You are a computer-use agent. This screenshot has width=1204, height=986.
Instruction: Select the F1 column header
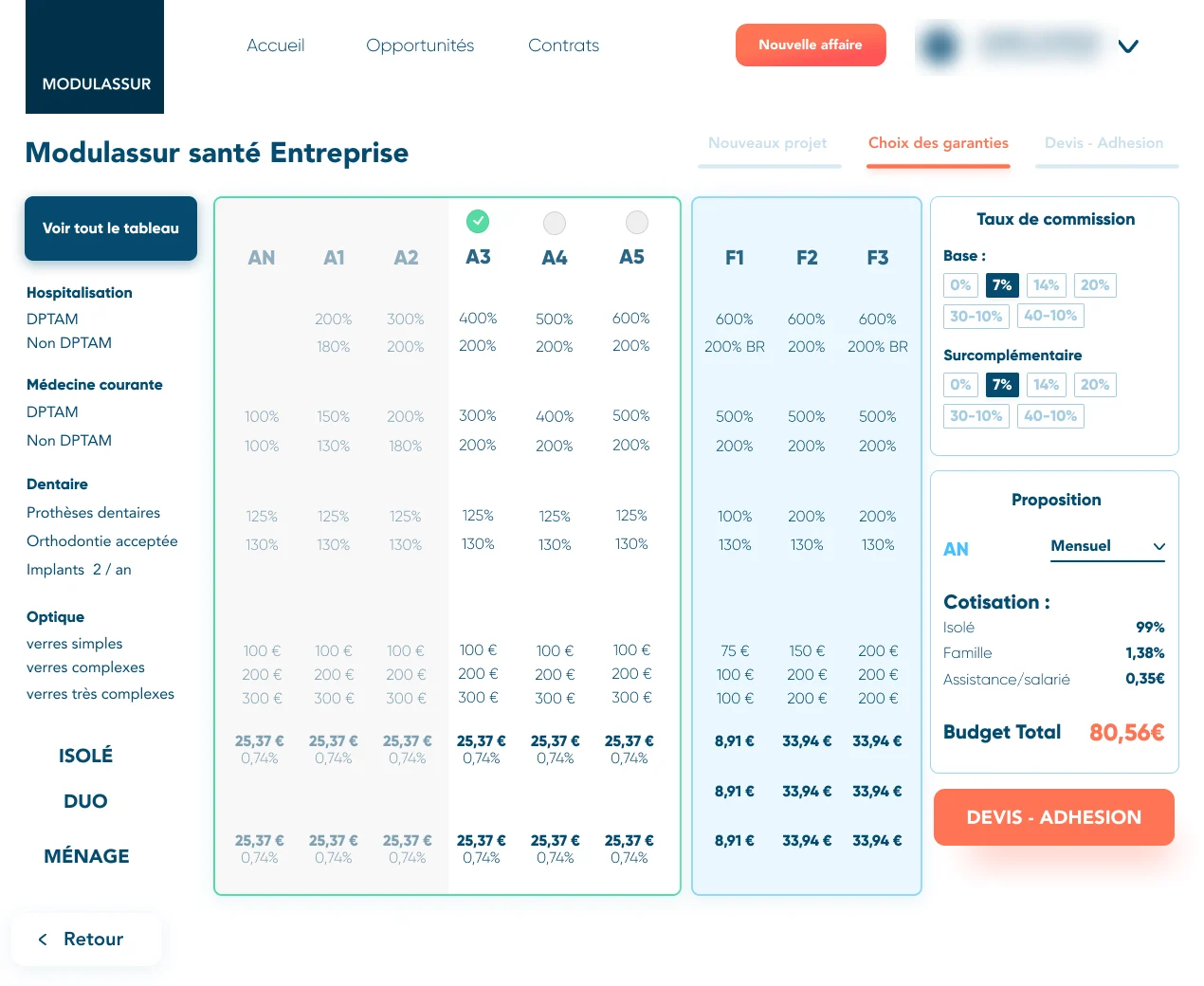735,258
